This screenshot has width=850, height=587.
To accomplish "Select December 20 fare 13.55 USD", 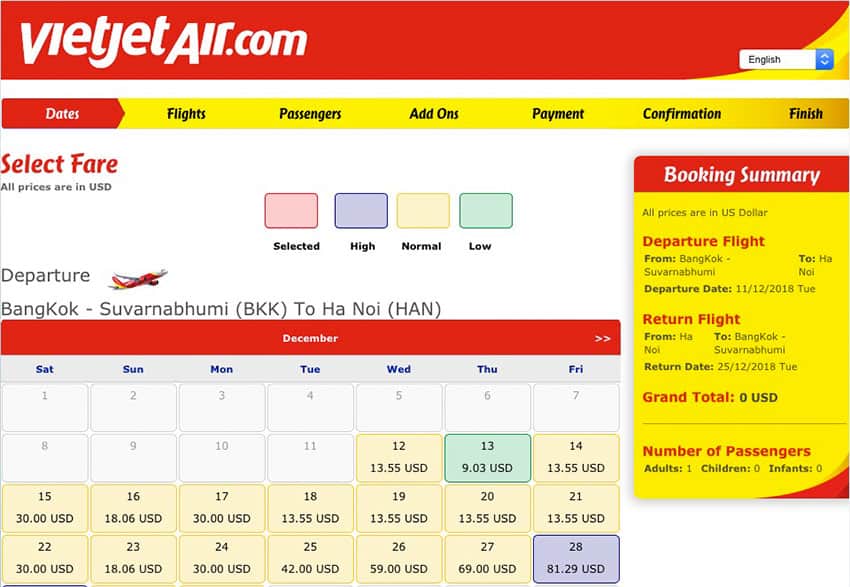I will point(487,508).
